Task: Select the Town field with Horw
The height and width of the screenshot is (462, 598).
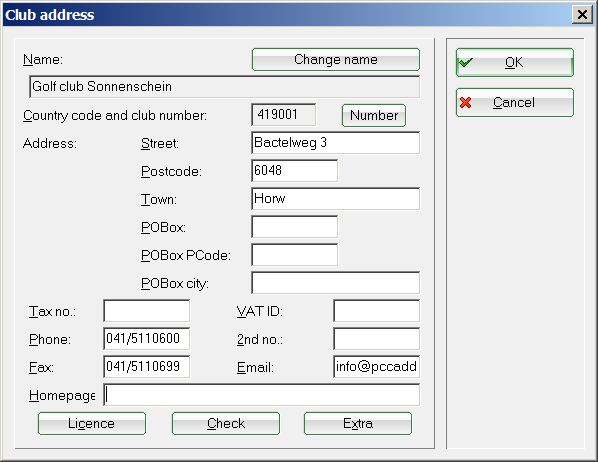Action: [336, 198]
